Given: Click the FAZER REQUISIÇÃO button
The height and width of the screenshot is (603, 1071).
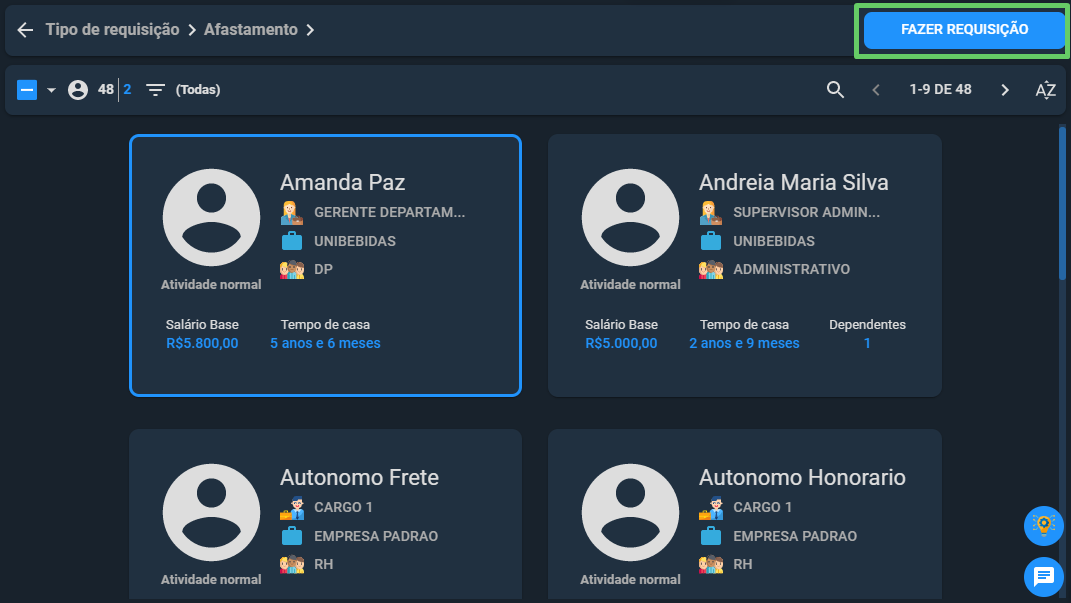Looking at the screenshot, I should coord(964,30).
